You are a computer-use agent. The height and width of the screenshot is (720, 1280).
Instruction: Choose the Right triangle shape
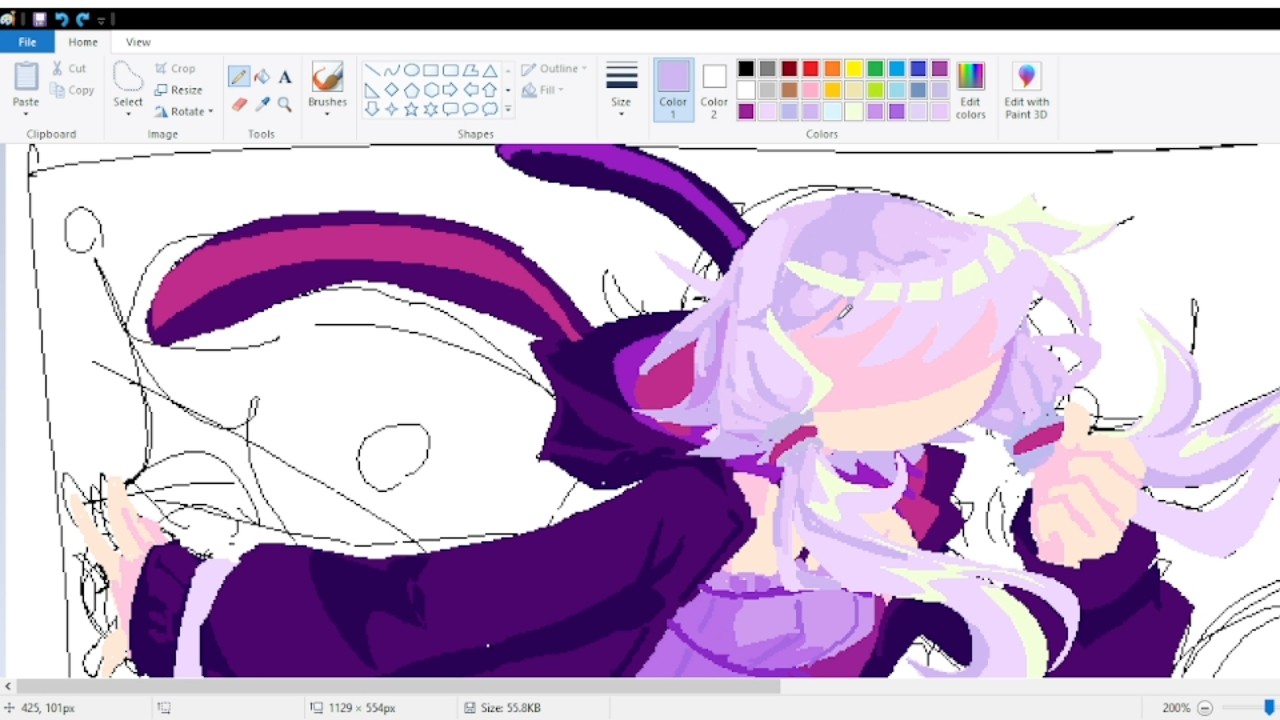pyautogui.click(x=372, y=90)
